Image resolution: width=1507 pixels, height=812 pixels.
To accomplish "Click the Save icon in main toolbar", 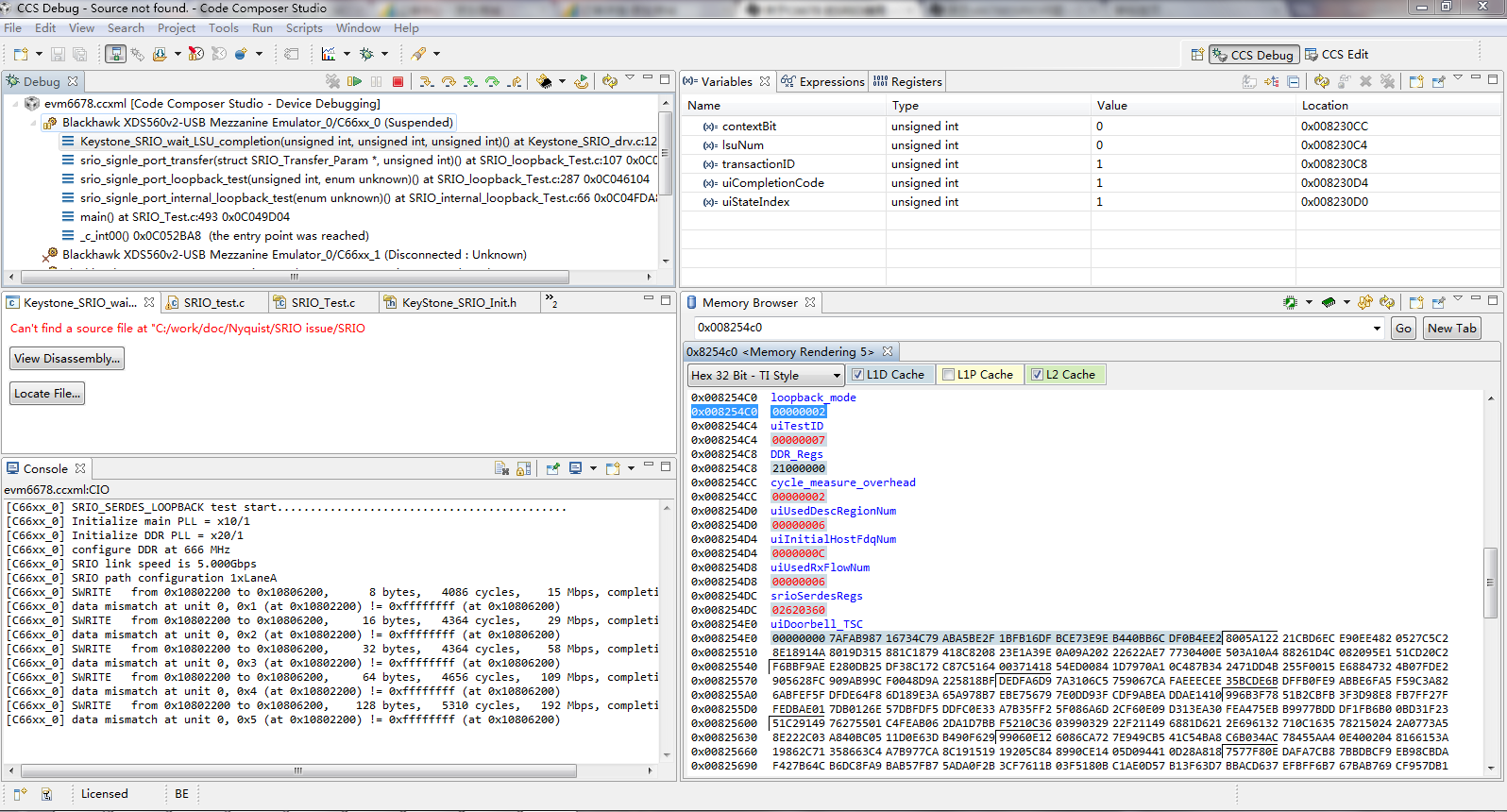I will pos(58,55).
